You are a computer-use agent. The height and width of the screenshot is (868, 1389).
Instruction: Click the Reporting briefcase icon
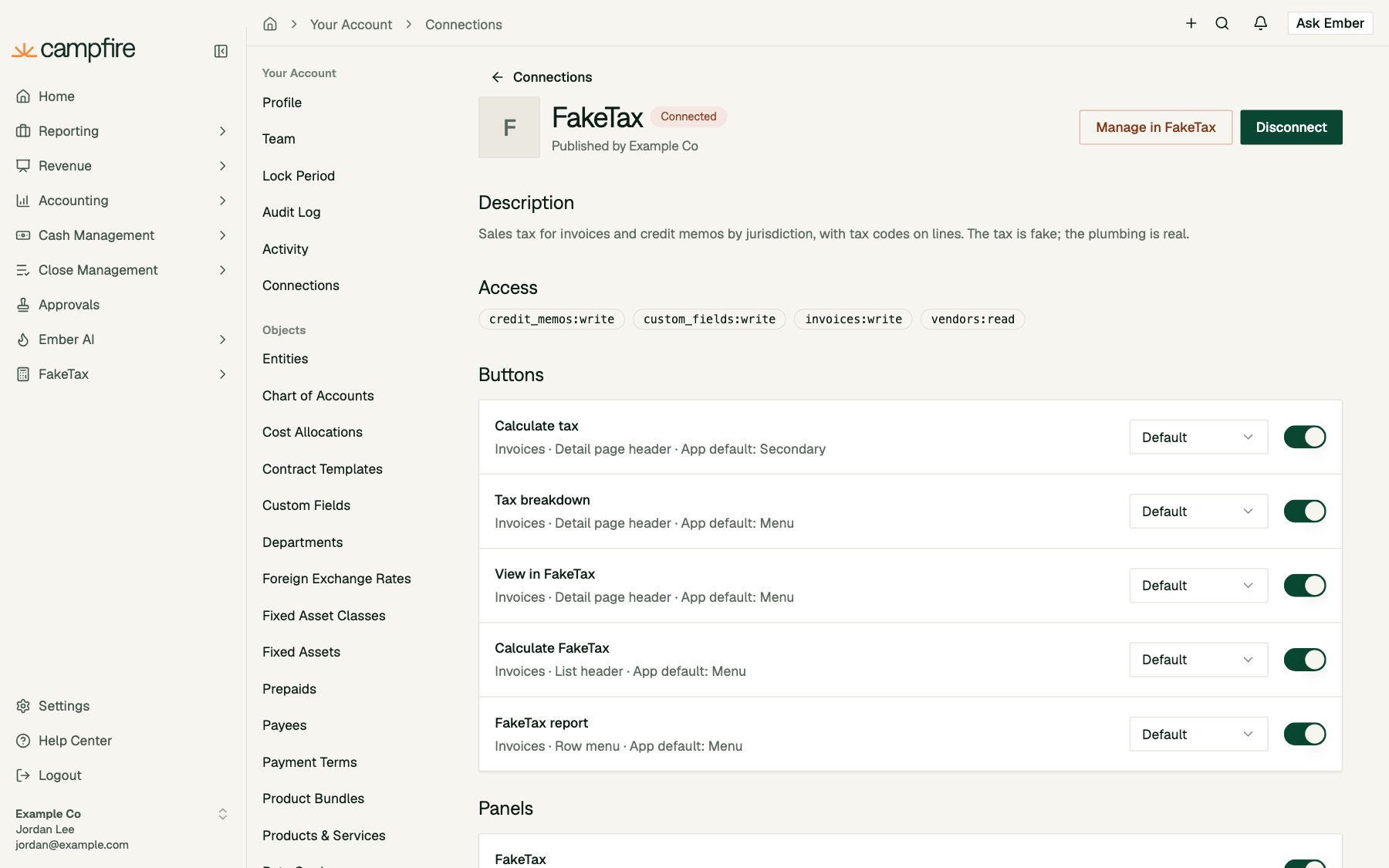23,131
